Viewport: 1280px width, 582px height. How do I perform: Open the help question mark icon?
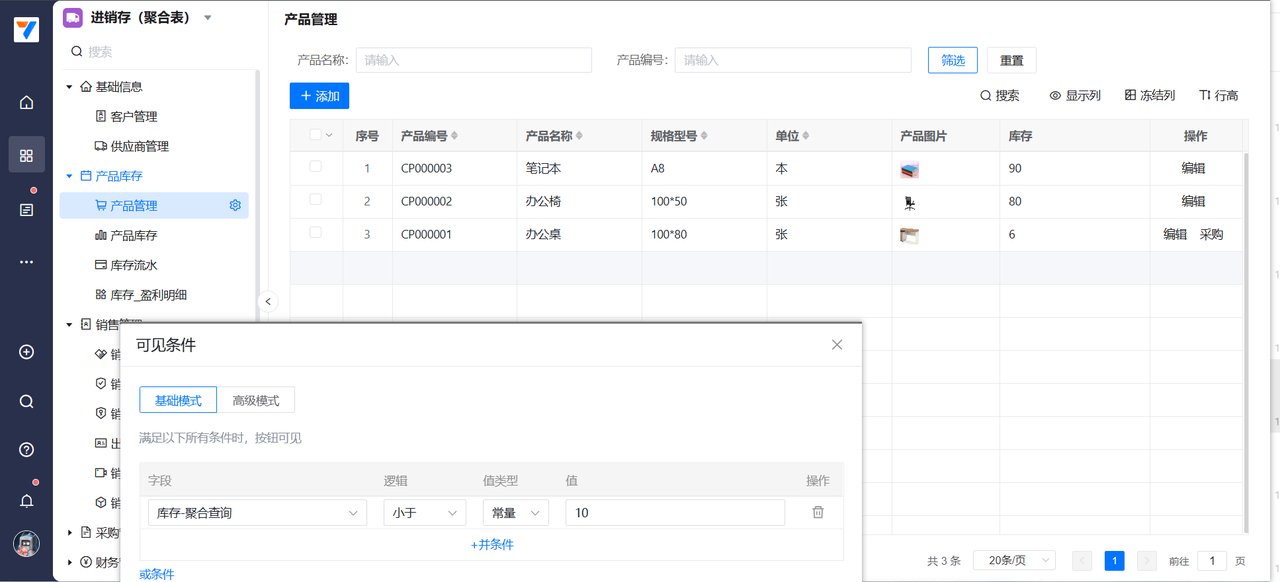[27, 450]
